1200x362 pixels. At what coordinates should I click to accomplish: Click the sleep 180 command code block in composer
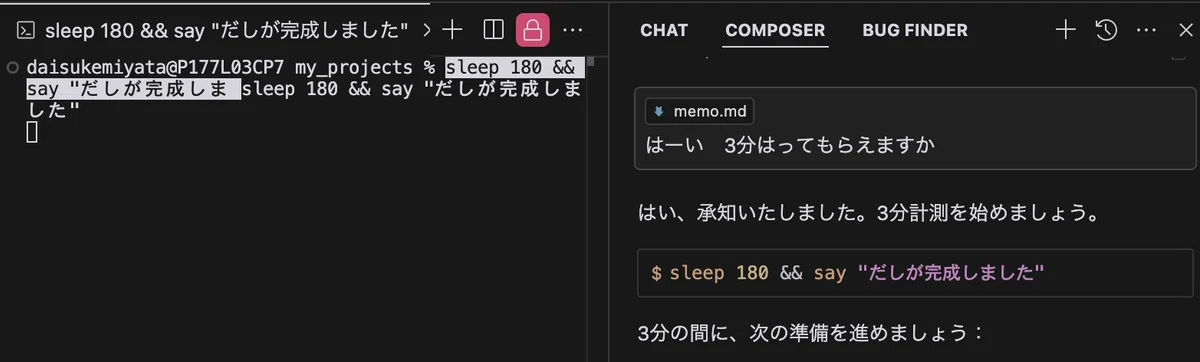pos(916,272)
